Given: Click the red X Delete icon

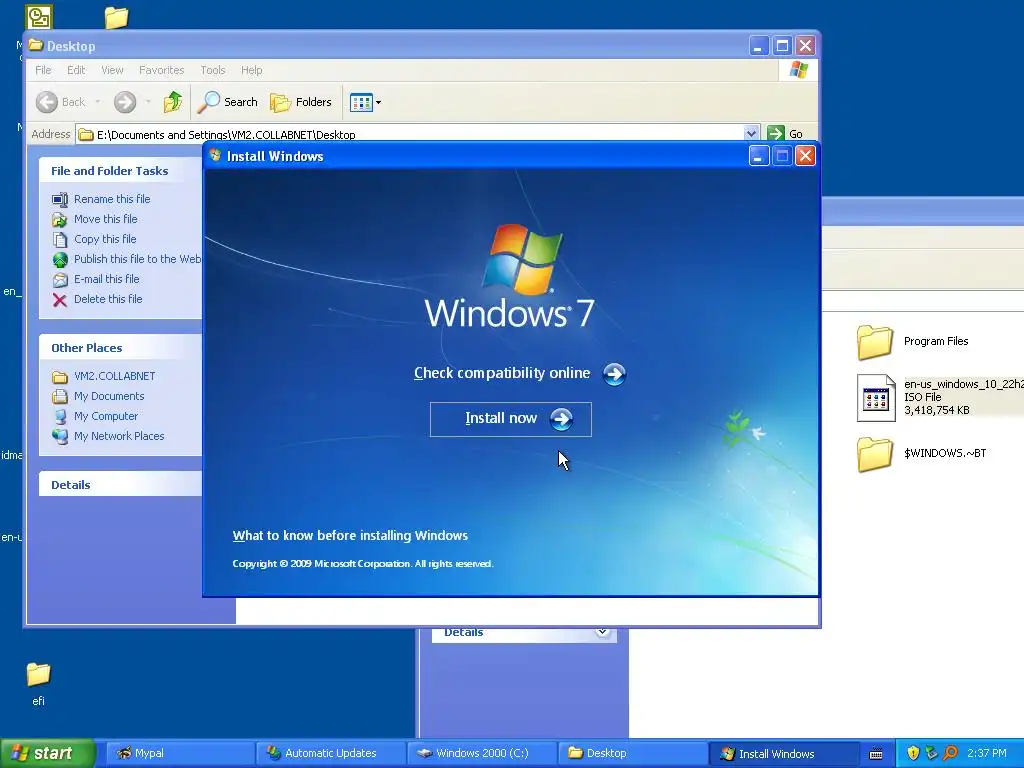Looking at the screenshot, I should pos(59,300).
